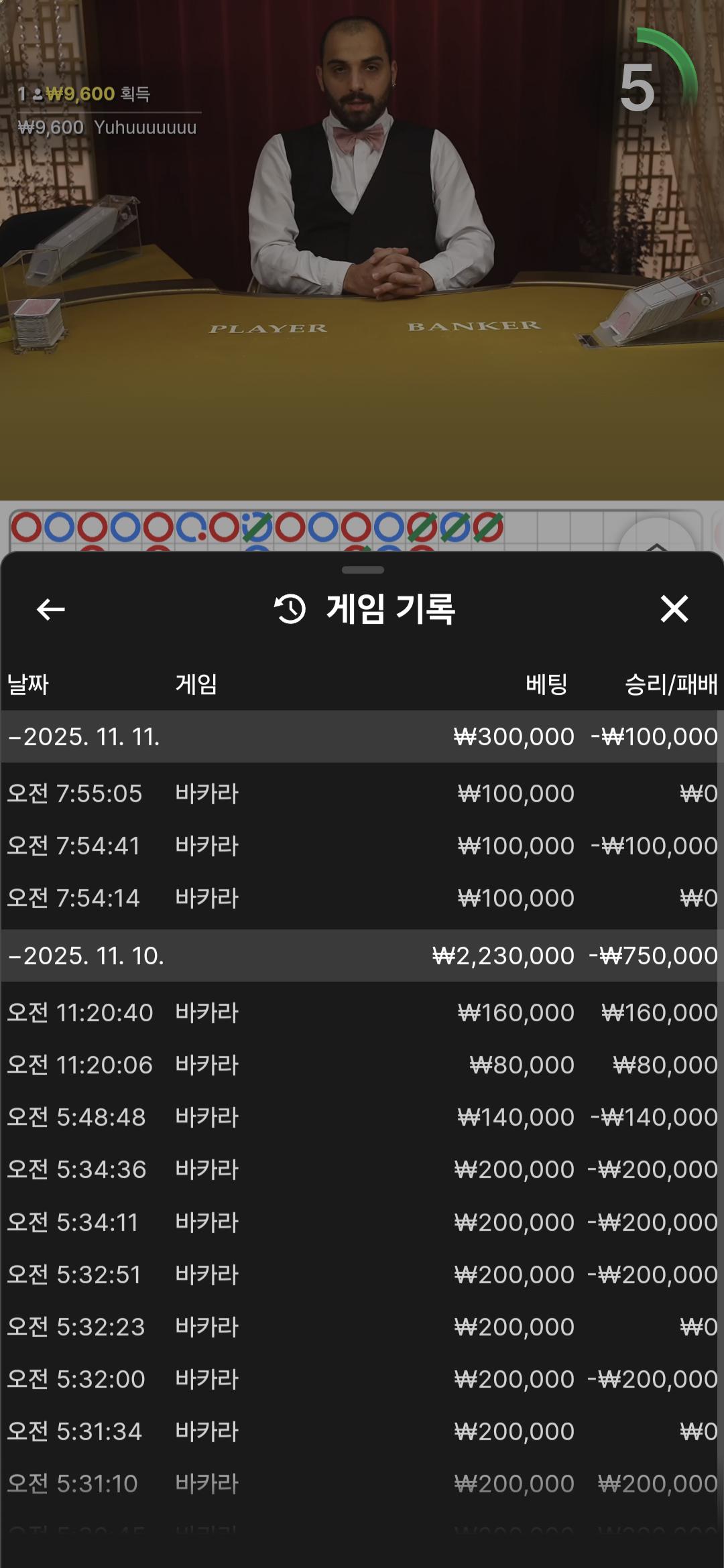Viewport: 724px width, 1568px height.
Task: Tap the first red circle in roadmap
Action: (x=27, y=527)
